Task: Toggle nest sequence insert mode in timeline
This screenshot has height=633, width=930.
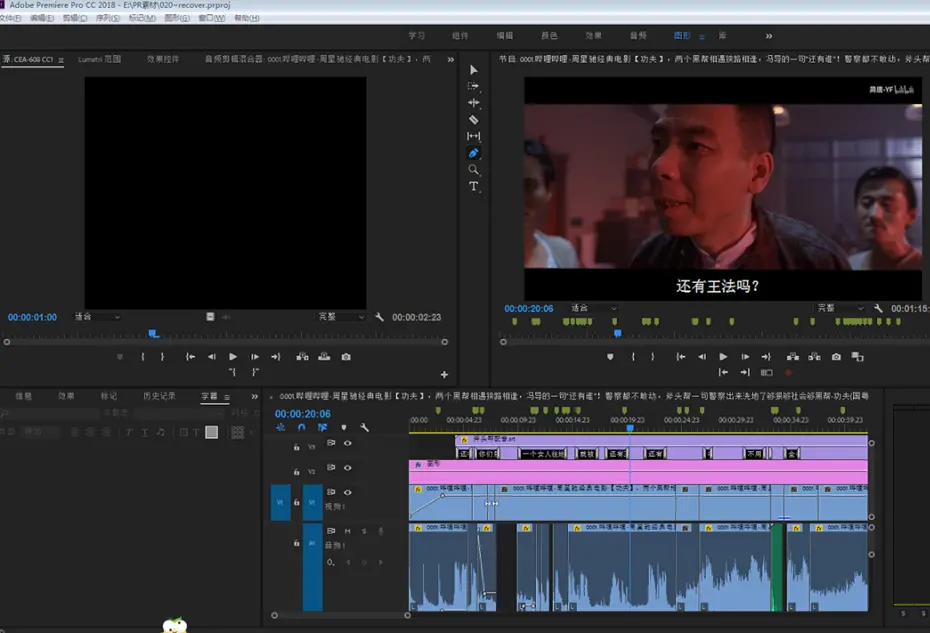Action: coord(281,427)
